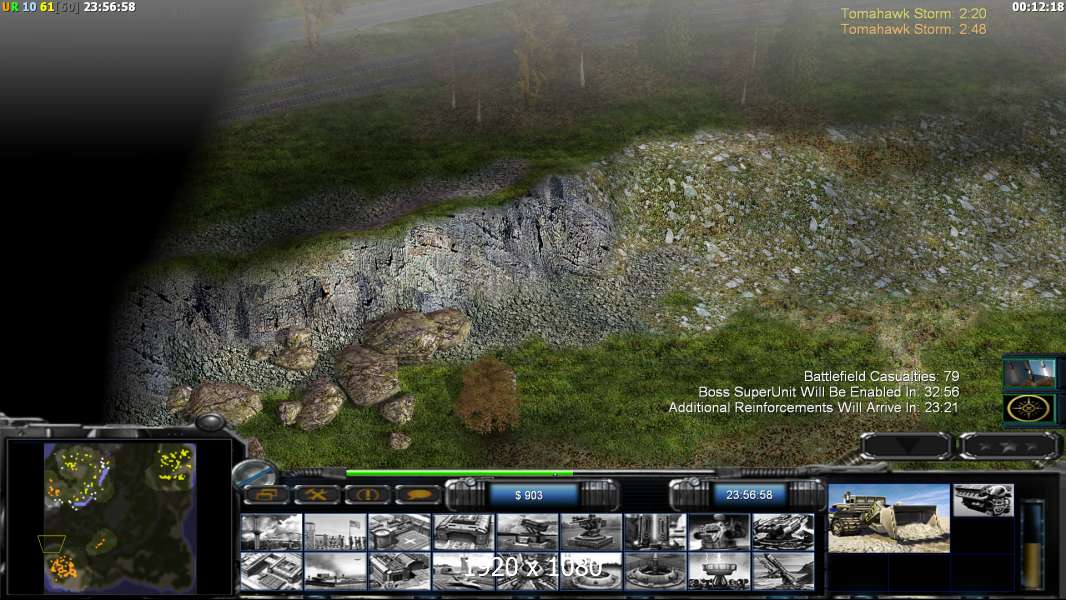
Task: Select barracks icon showing flag and soldiers
Action: click(335, 532)
